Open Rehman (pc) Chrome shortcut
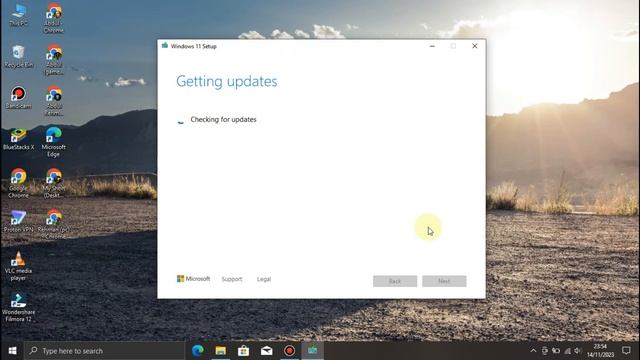Viewport: 640px width, 360px height. [x=53, y=224]
